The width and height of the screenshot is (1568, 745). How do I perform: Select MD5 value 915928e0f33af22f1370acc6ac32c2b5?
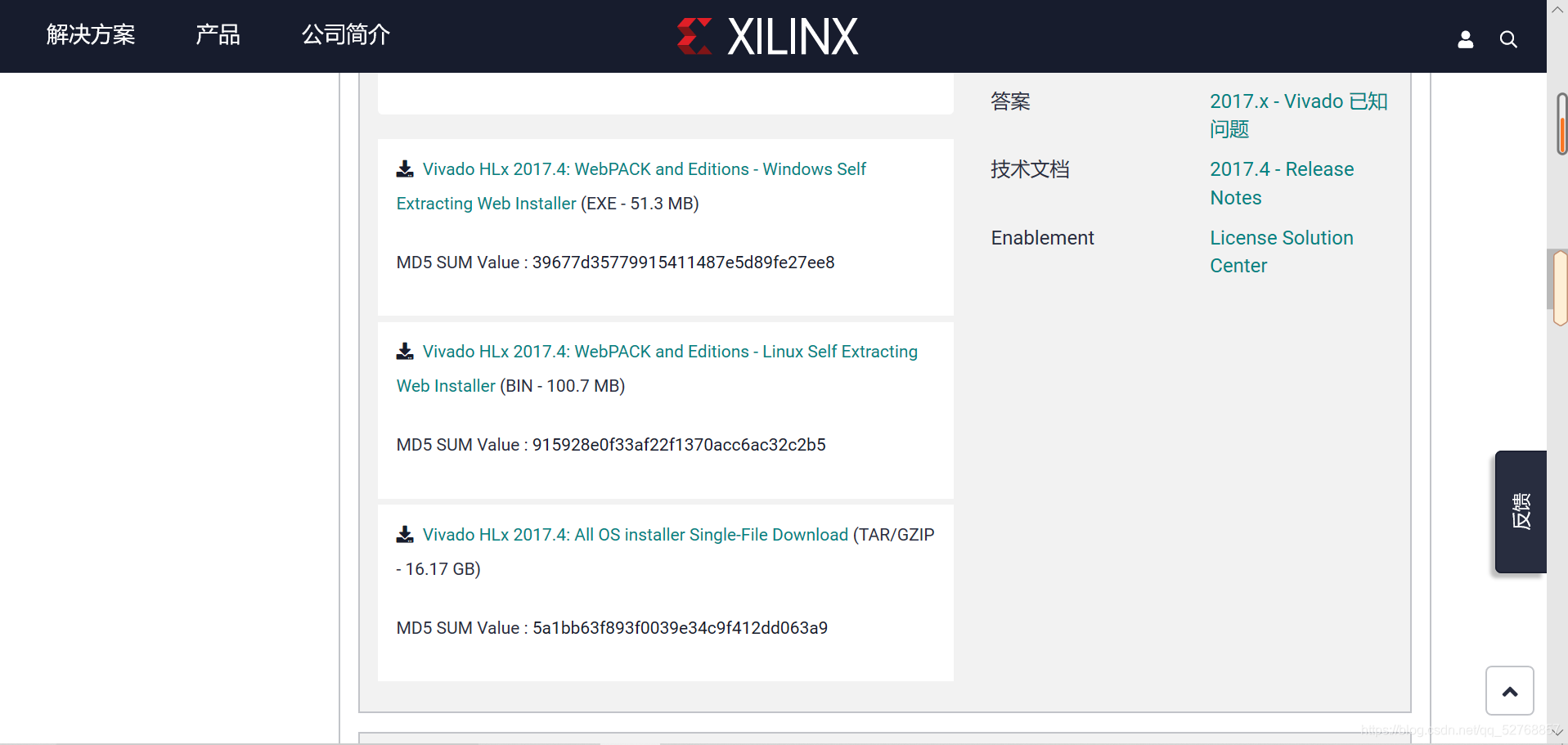(679, 445)
